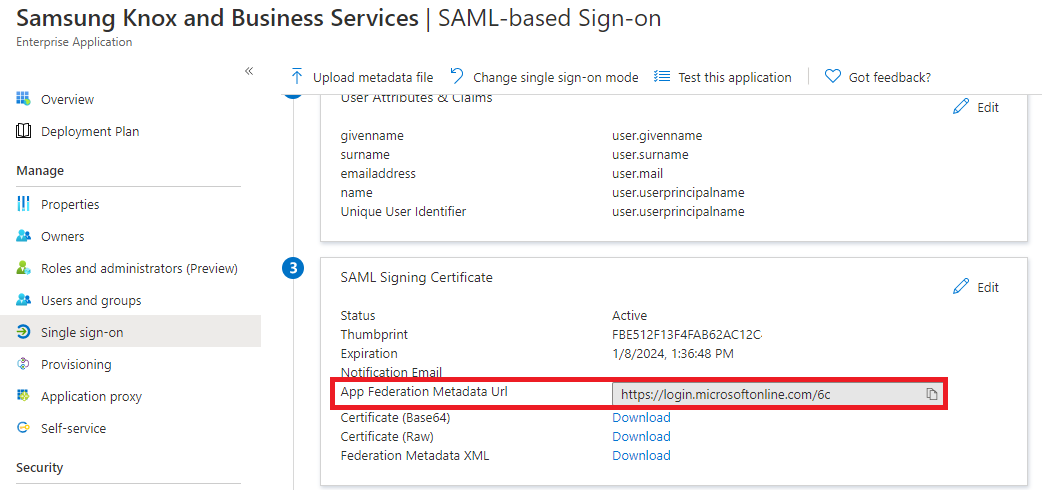Click the thumbprint value FBE512F13F4FAB62AC12C
Viewport: 1042px width, 490px height.
[687, 334]
